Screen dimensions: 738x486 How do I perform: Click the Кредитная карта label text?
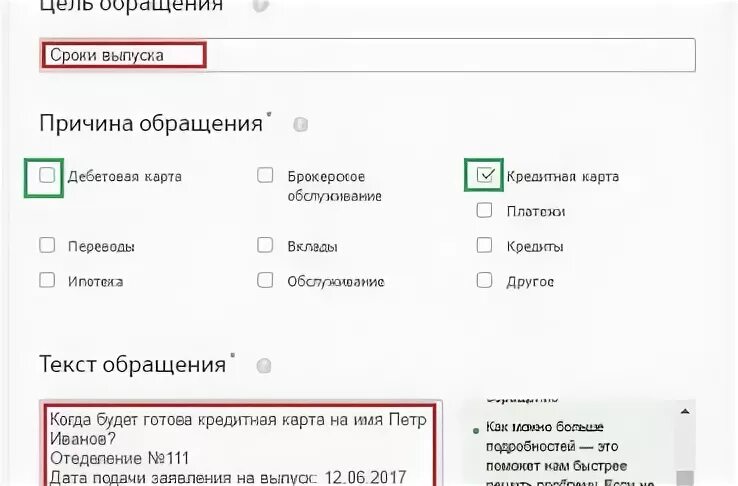(563, 177)
